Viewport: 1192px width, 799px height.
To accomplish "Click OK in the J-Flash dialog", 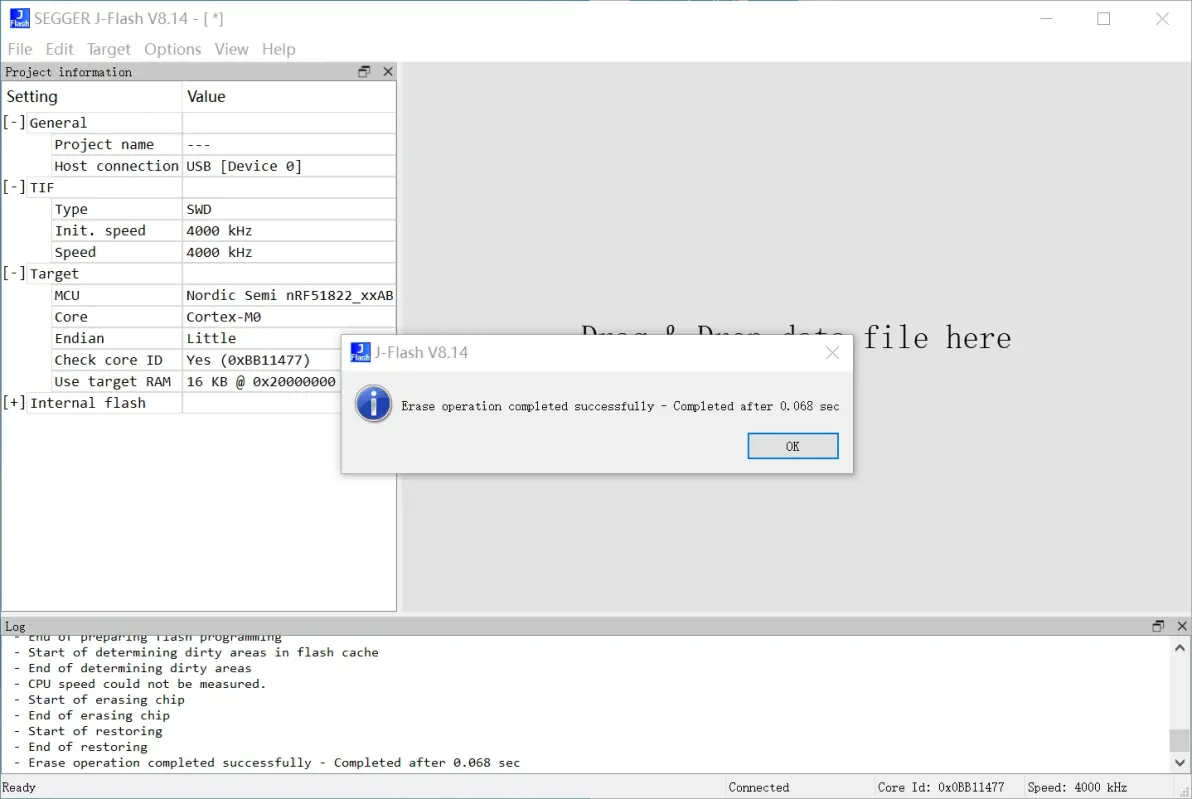I will 792,446.
